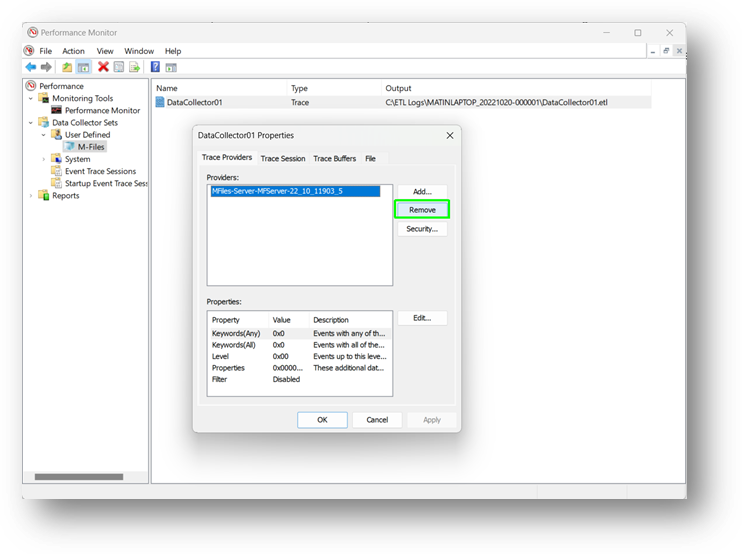Collapse the Data Collector Sets node
The width and height of the screenshot is (742, 554).
pos(31,123)
